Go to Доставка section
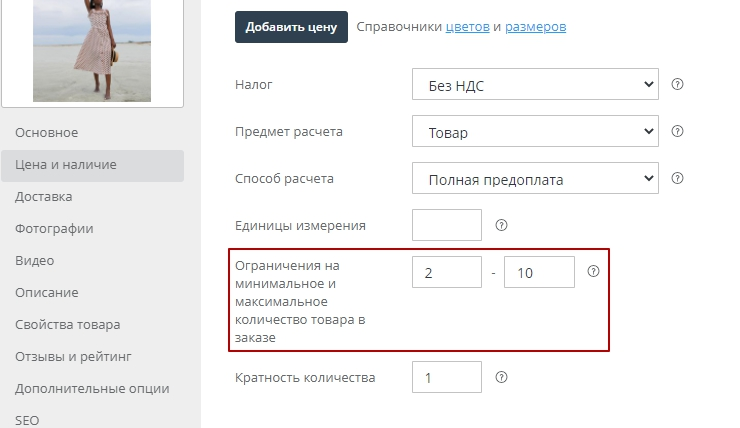 [x=44, y=197]
